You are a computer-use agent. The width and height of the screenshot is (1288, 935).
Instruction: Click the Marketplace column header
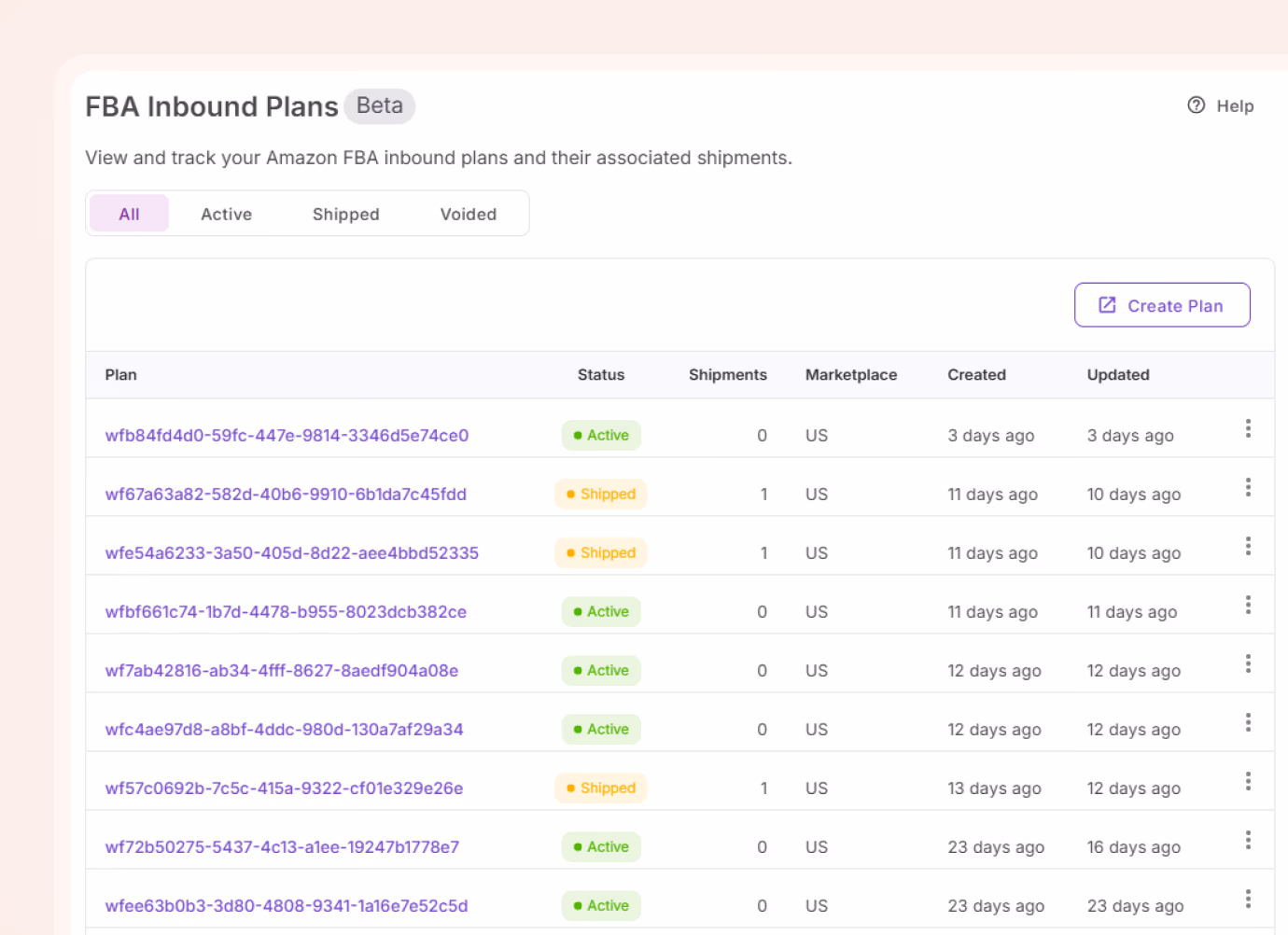tap(851, 374)
